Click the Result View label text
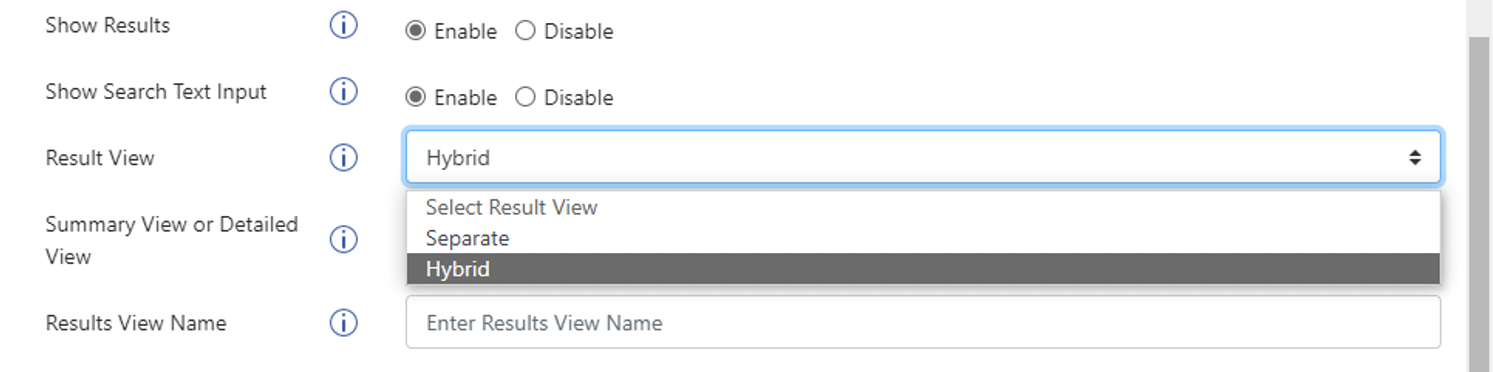The height and width of the screenshot is (372, 1493). (100, 158)
